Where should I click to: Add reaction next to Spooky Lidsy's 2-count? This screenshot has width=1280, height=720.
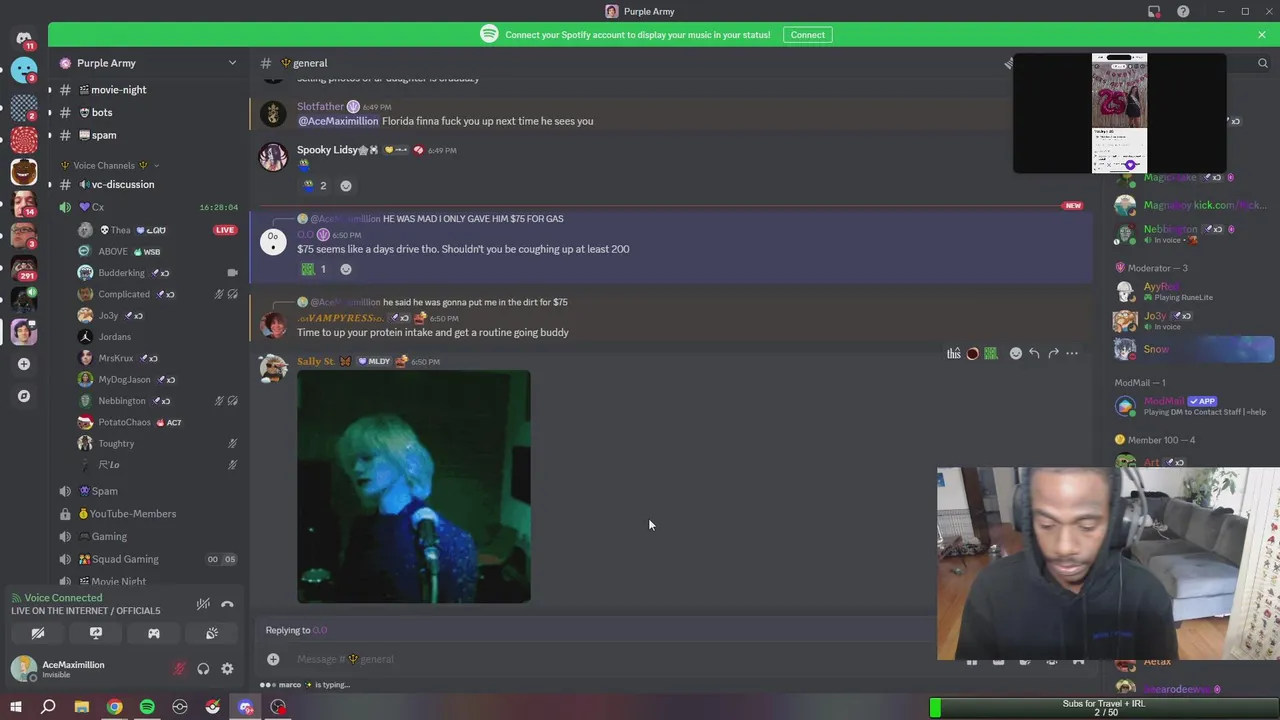coord(346,186)
